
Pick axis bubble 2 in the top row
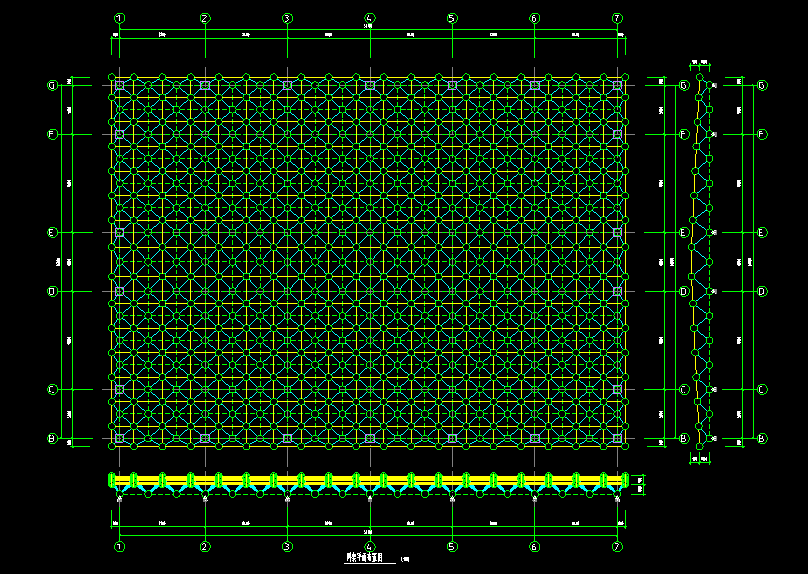coord(205,18)
